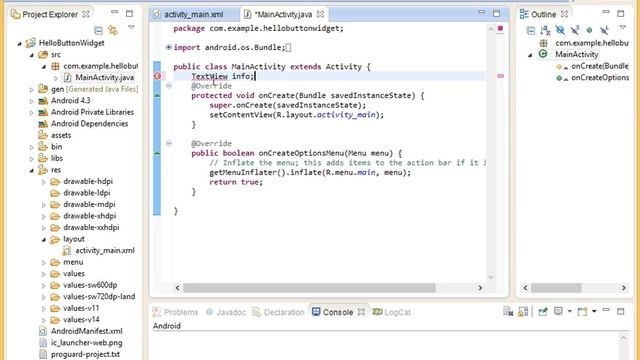Viewport: 640px width, 360px height.
Task: Maximize the Console view
Action: (621, 311)
